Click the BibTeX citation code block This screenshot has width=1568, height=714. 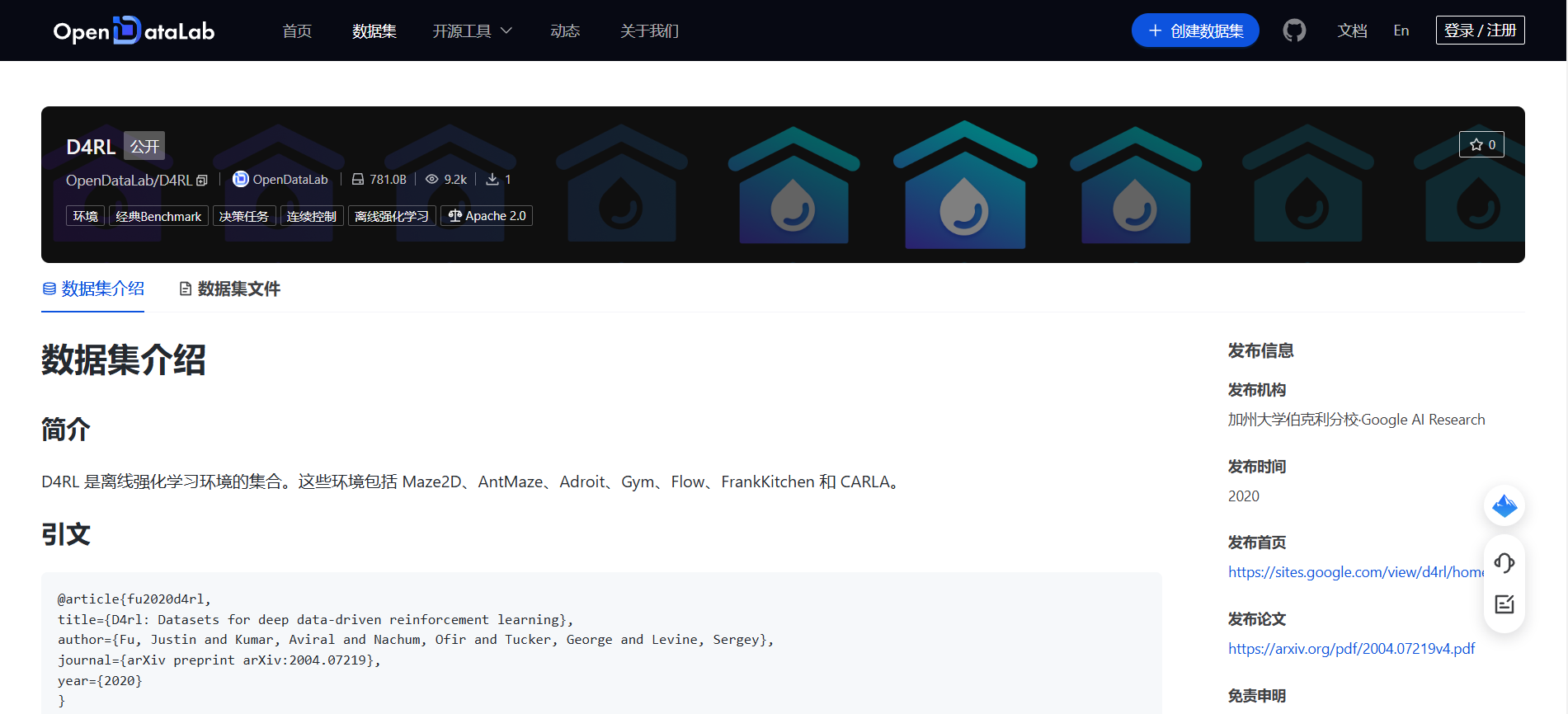tap(601, 643)
